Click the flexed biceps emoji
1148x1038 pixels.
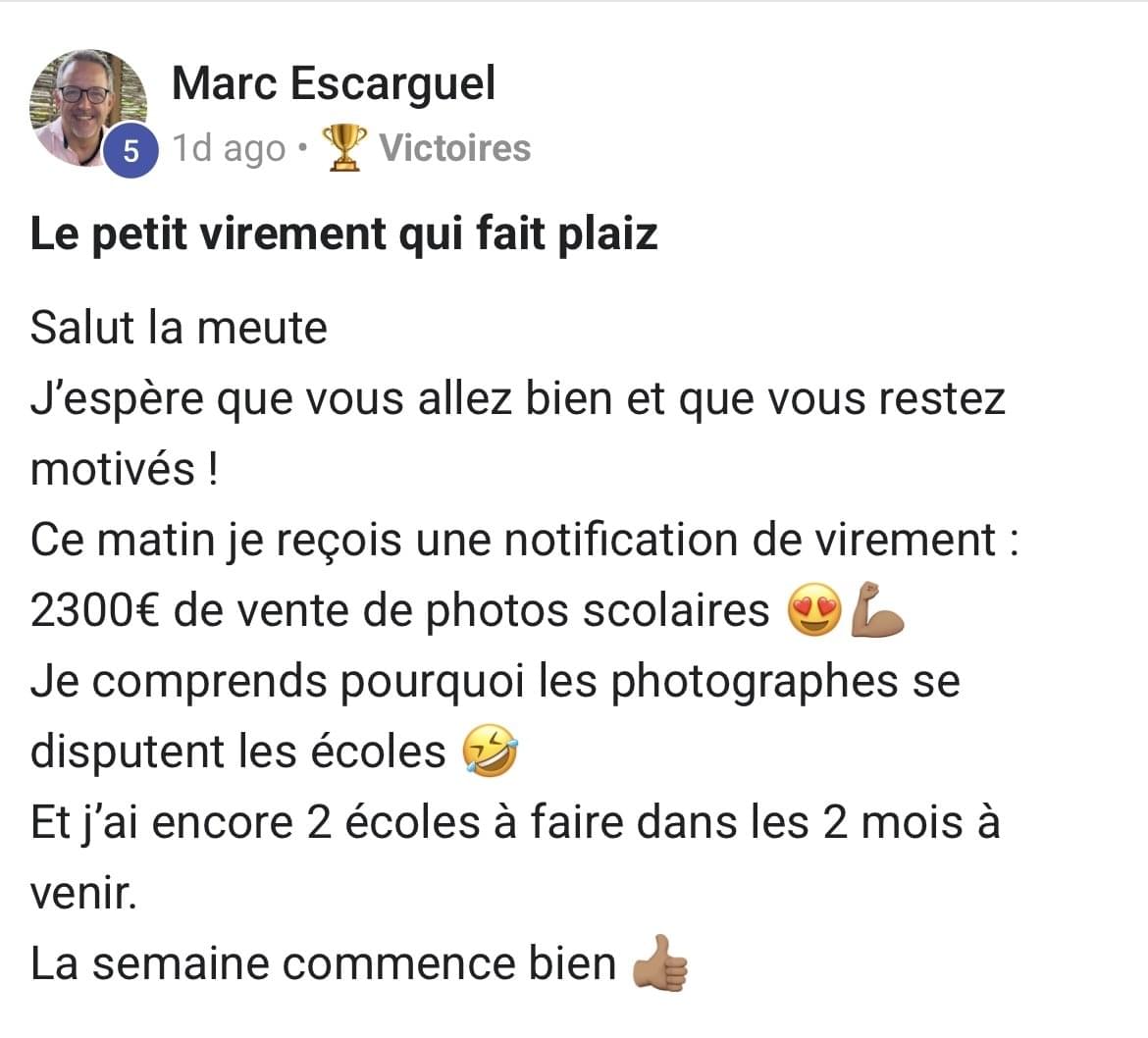tap(877, 609)
